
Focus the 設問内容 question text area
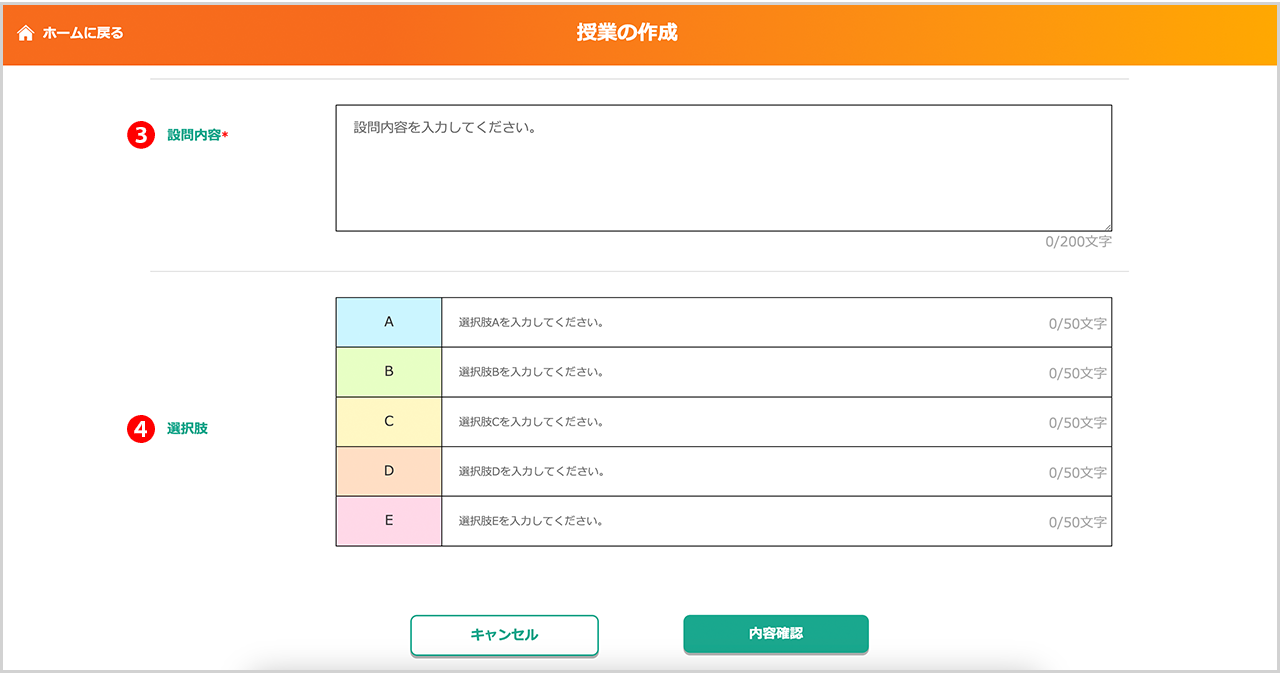[723, 168]
